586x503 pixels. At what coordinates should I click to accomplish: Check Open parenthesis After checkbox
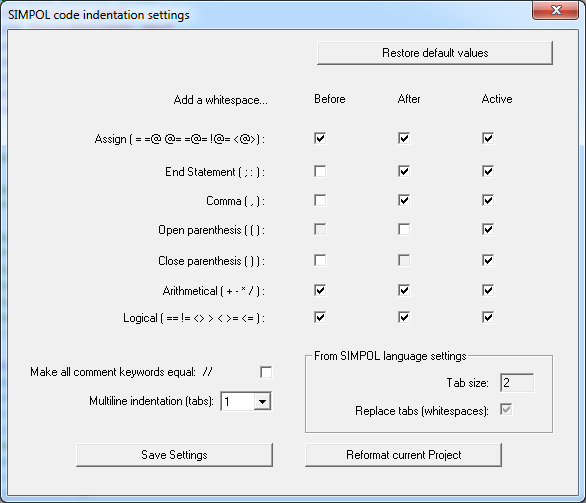point(404,229)
